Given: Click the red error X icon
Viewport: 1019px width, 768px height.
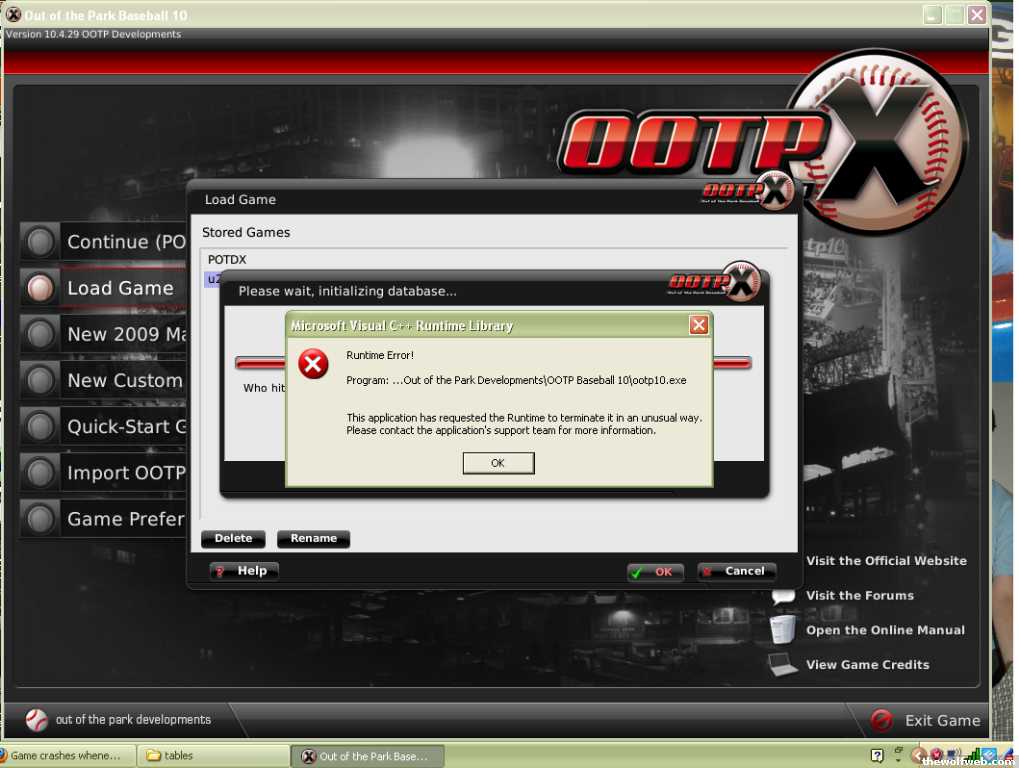Looking at the screenshot, I should point(314,364).
